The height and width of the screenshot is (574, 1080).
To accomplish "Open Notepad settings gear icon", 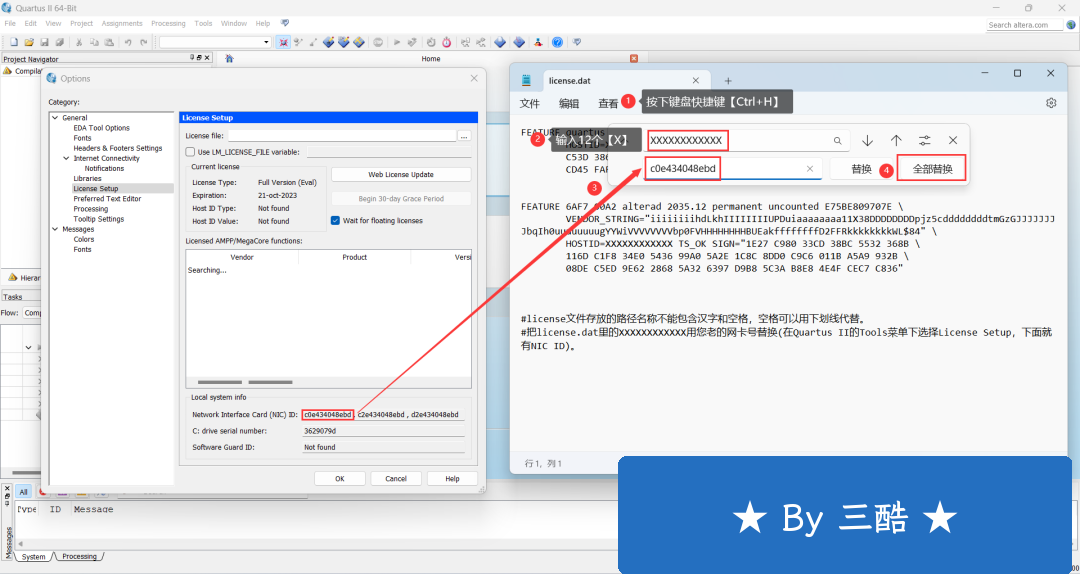I will [x=1051, y=103].
